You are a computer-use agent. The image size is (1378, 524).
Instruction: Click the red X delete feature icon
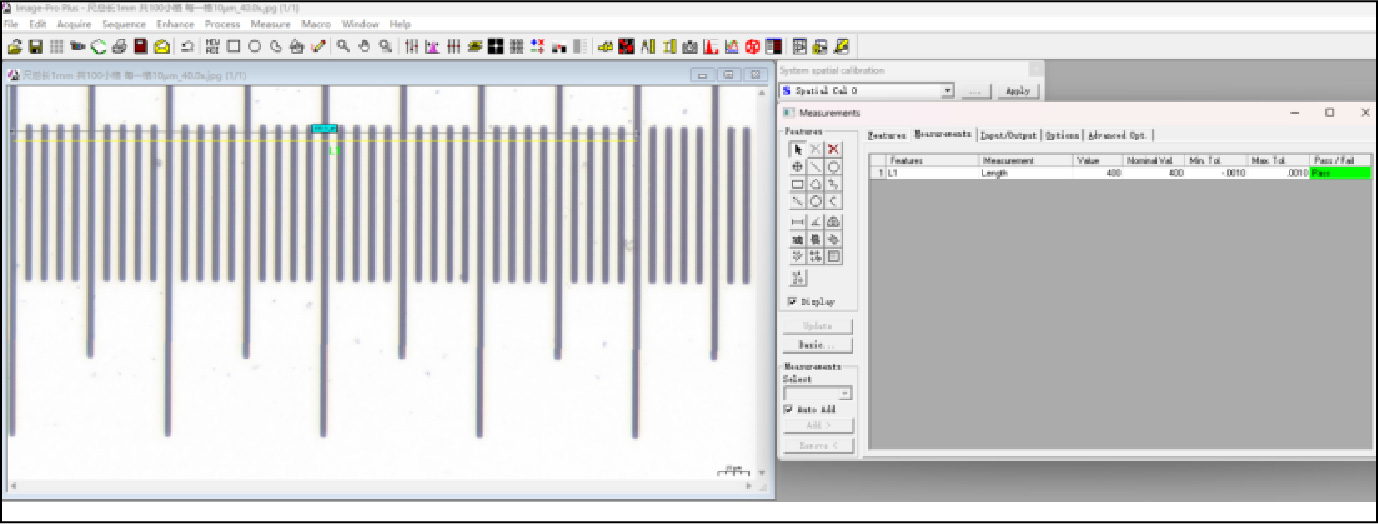(833, 149)
